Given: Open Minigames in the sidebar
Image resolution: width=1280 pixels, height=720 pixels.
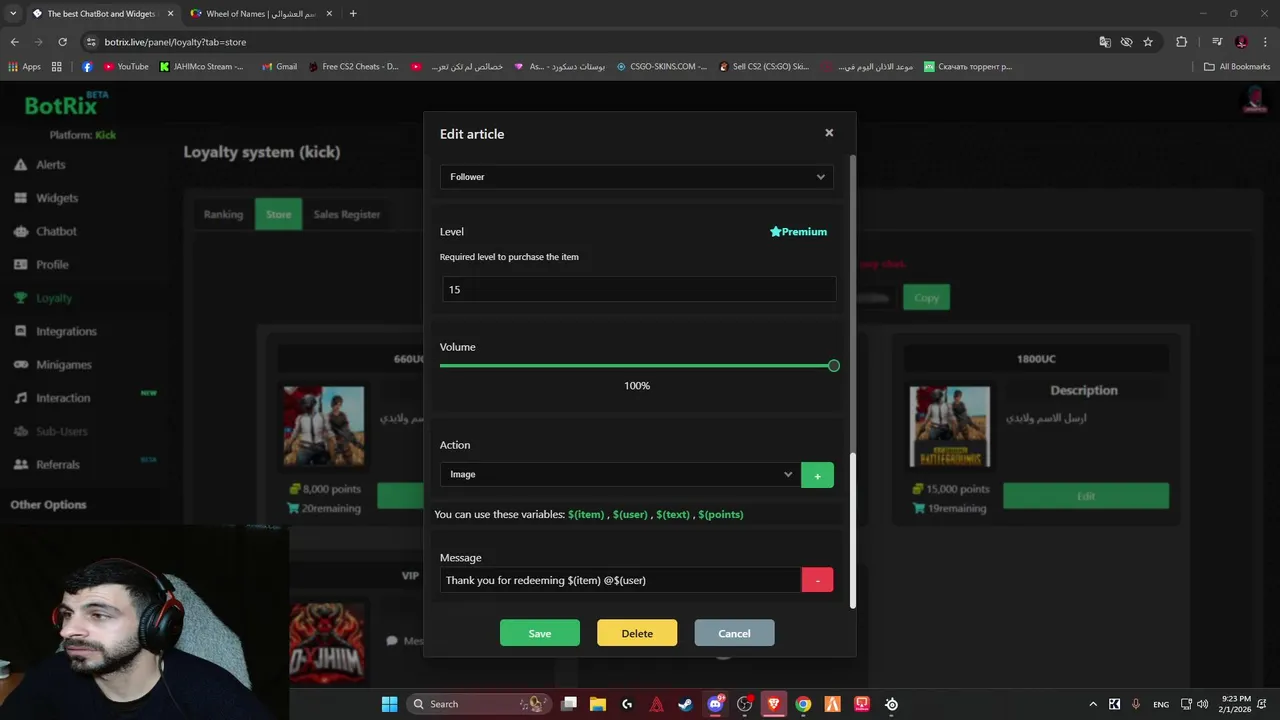Looking at the screenshot, I should tap(64, 364).
